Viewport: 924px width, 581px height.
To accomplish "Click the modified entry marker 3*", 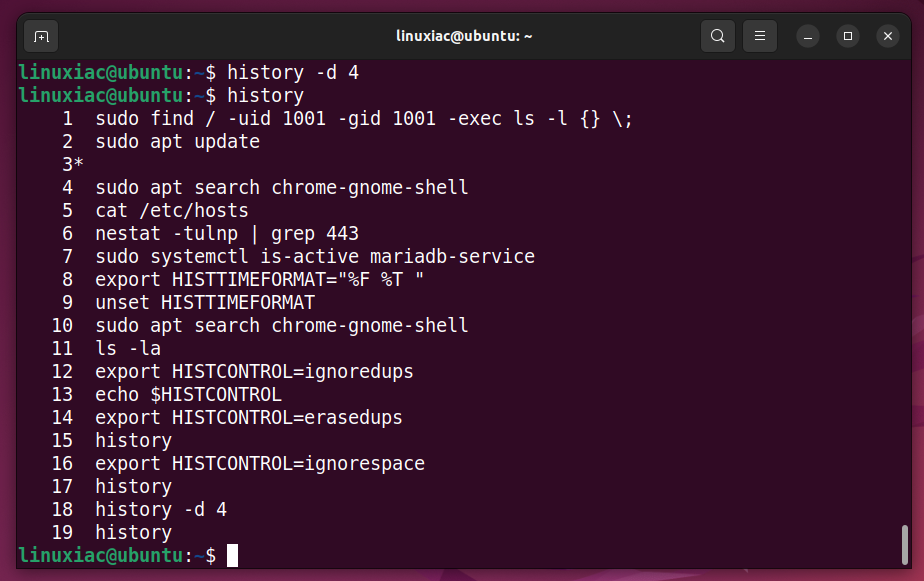I will 72,165.
